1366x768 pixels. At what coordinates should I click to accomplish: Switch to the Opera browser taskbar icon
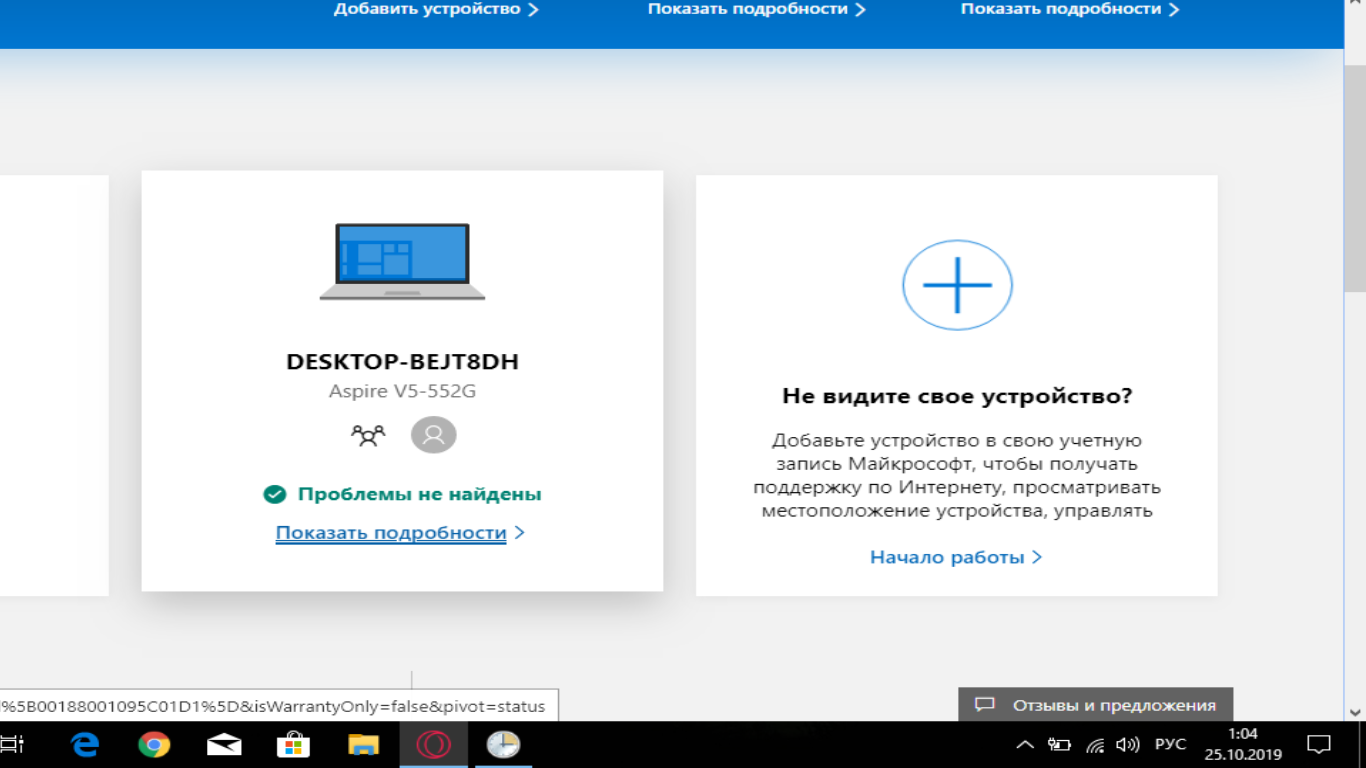tap(433, 745)
